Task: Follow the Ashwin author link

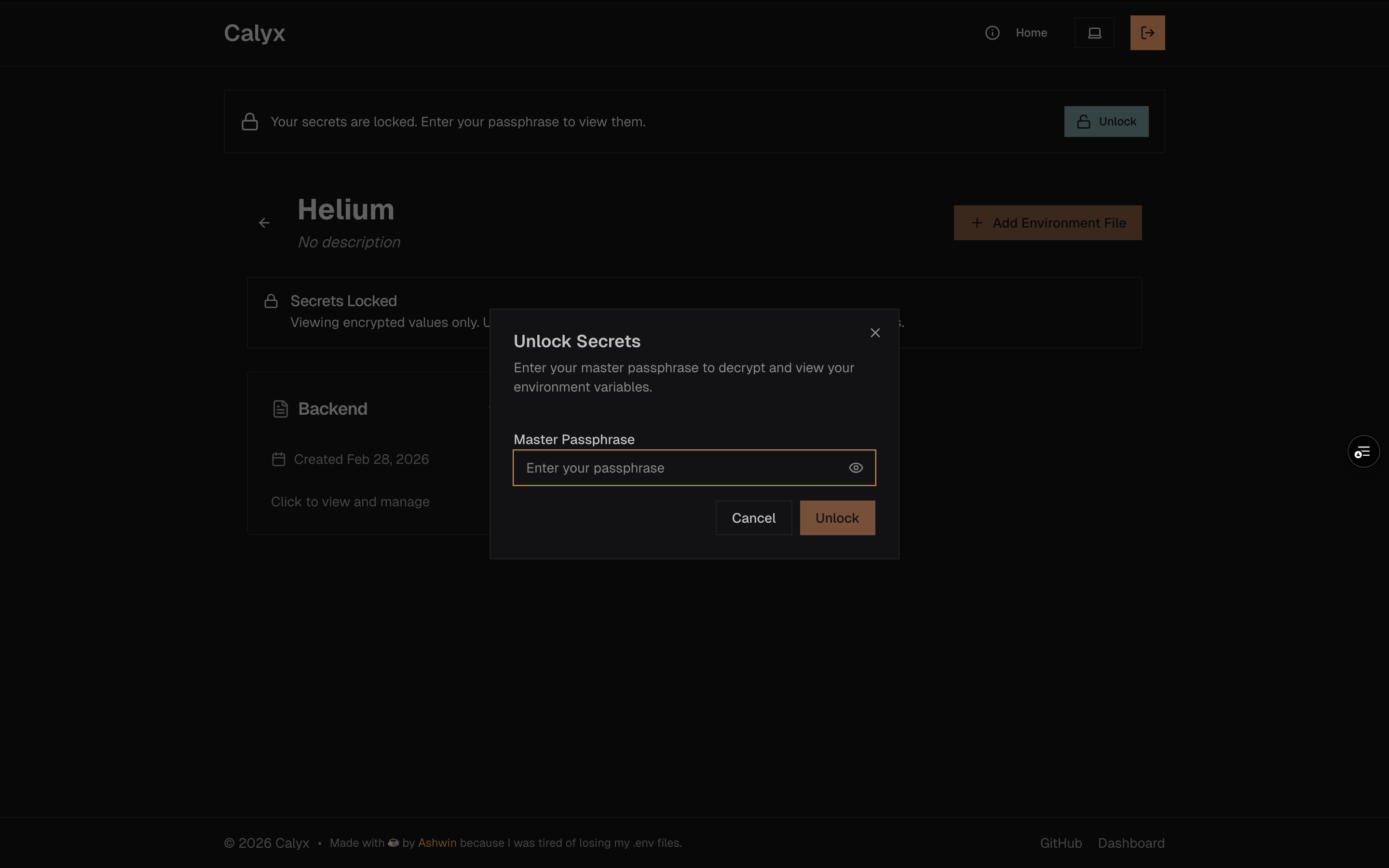Action: pos(437,843)
